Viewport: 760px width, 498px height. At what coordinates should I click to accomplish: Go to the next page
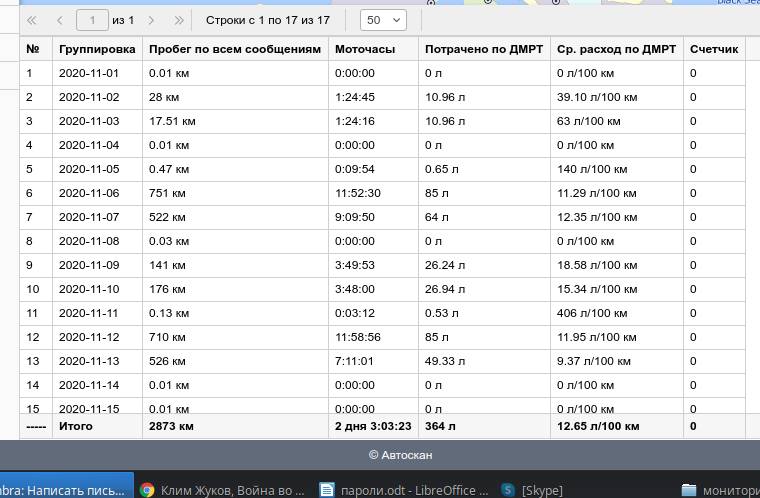pyautogui.click(x=151, y=20)
